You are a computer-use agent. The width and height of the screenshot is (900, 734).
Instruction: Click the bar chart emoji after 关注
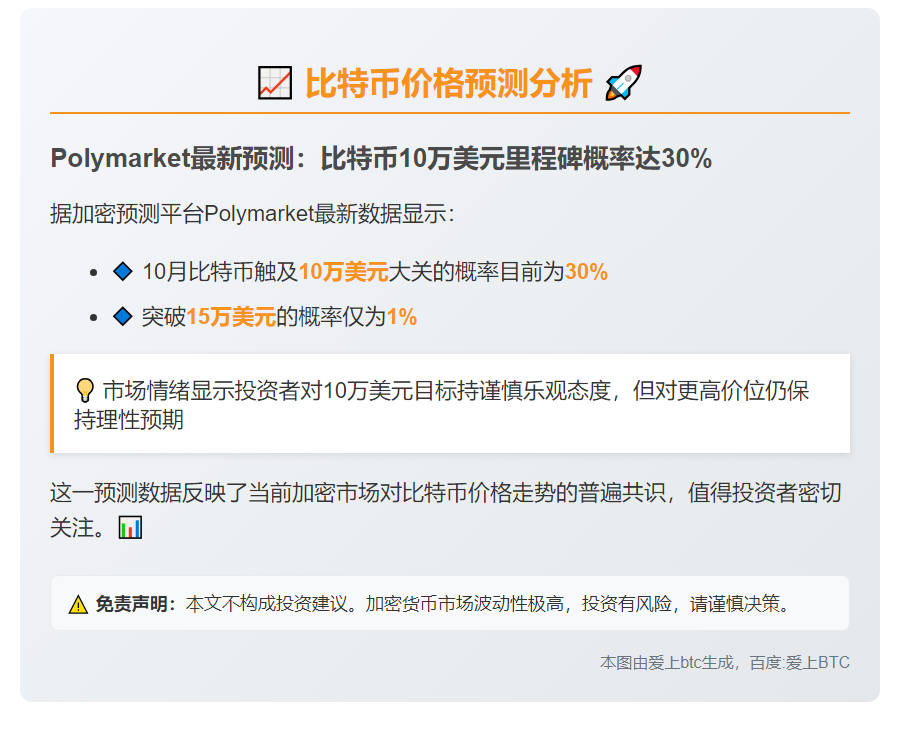point(130,527)
